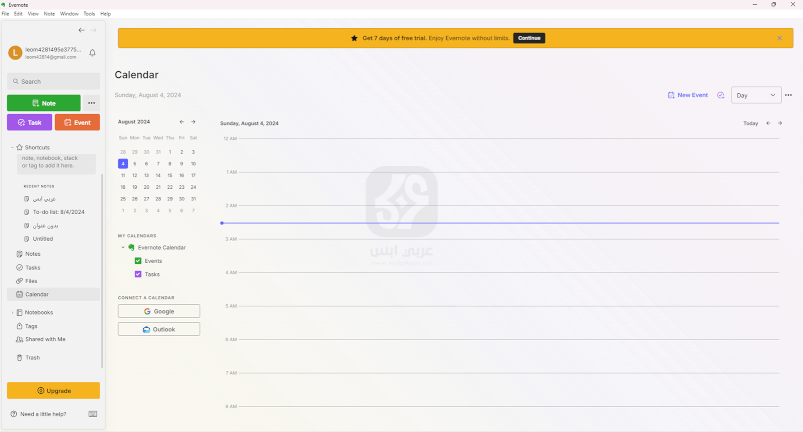
Task: Select August 15 in mini calendar
Action: (170, 176)
